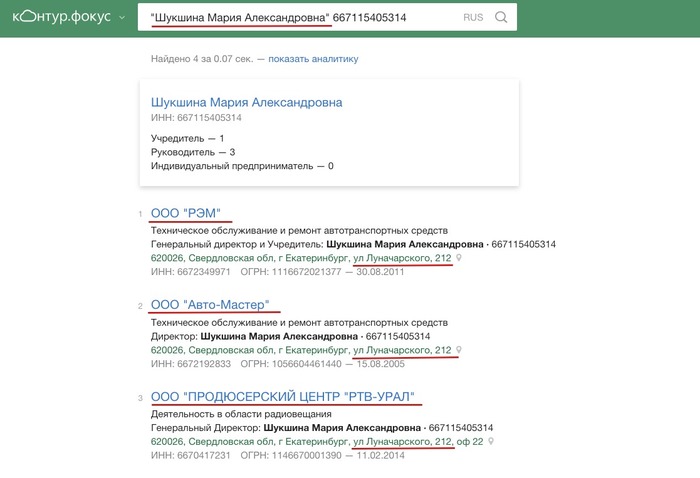Toggle the RUS keyboard language indicator
The width and height of the screenshot is (700, 478).
point(473,18)
